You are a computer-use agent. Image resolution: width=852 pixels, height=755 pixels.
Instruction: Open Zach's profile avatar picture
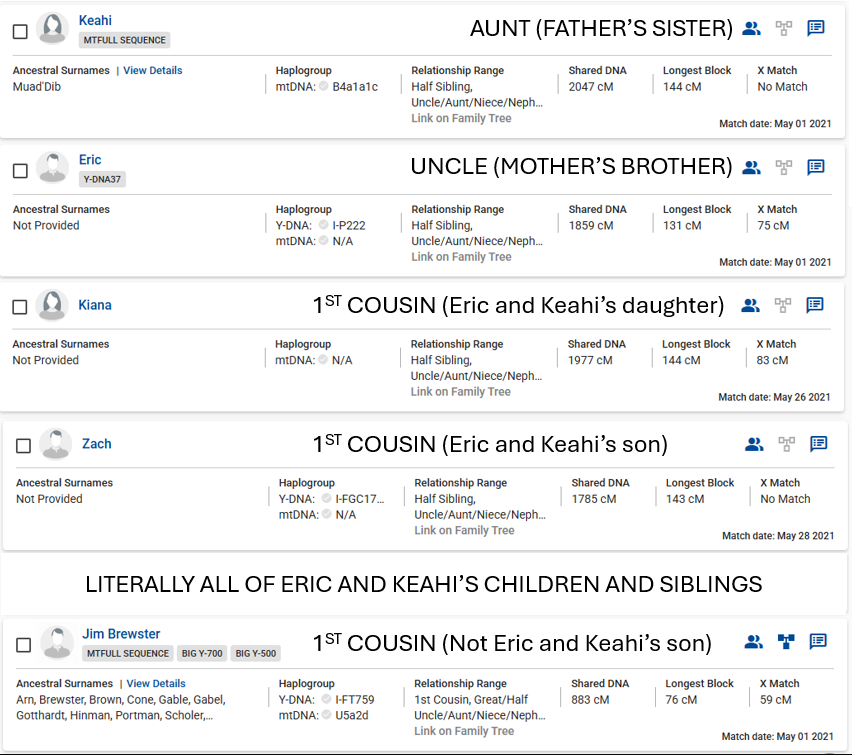click(55, 444)
